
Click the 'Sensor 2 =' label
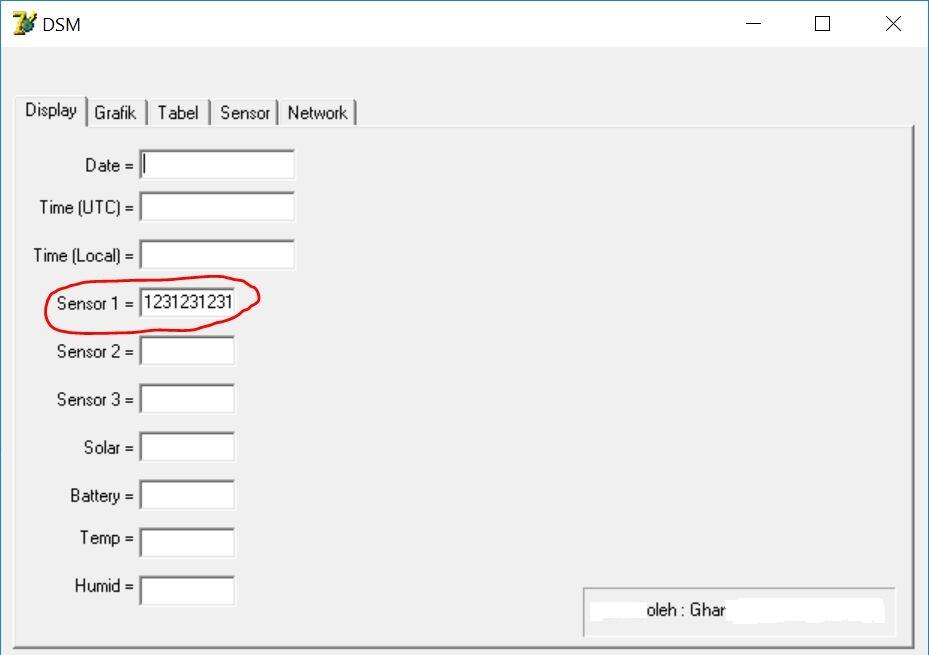click(95, 351)
